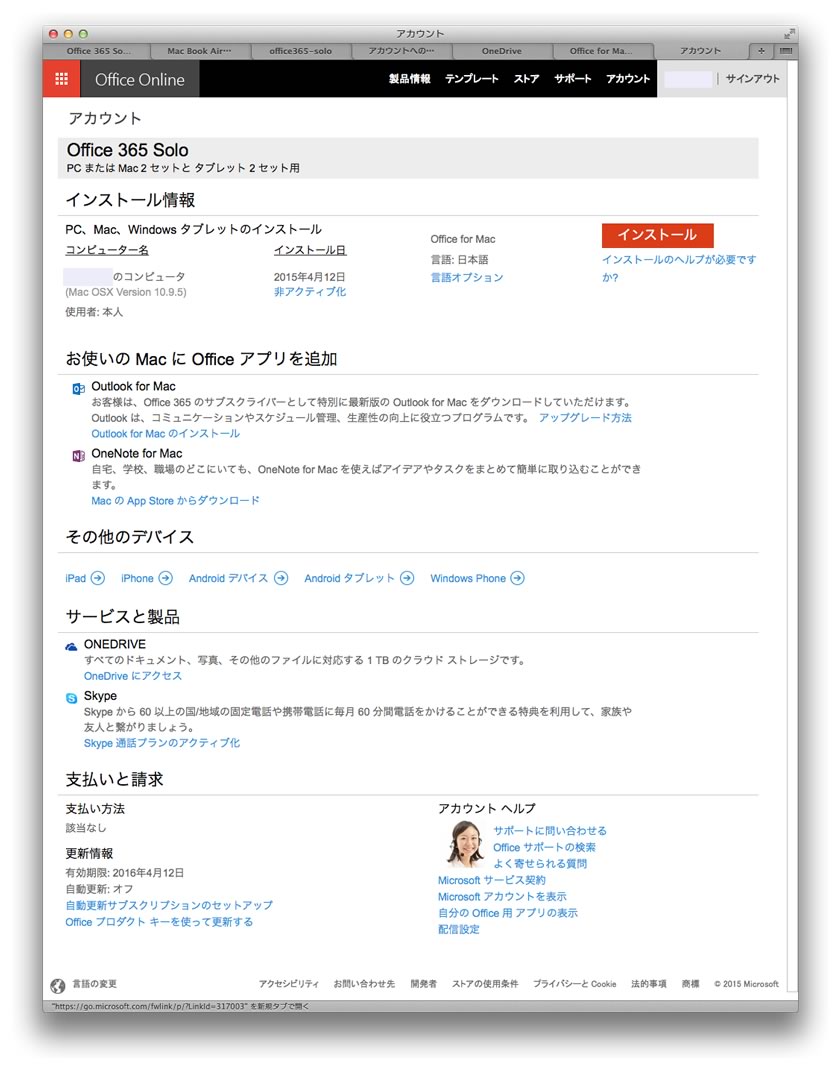This screenshot has width=840, height=1071.
Task: Click 言語の変更 in footer
Action: coord(95,984)
